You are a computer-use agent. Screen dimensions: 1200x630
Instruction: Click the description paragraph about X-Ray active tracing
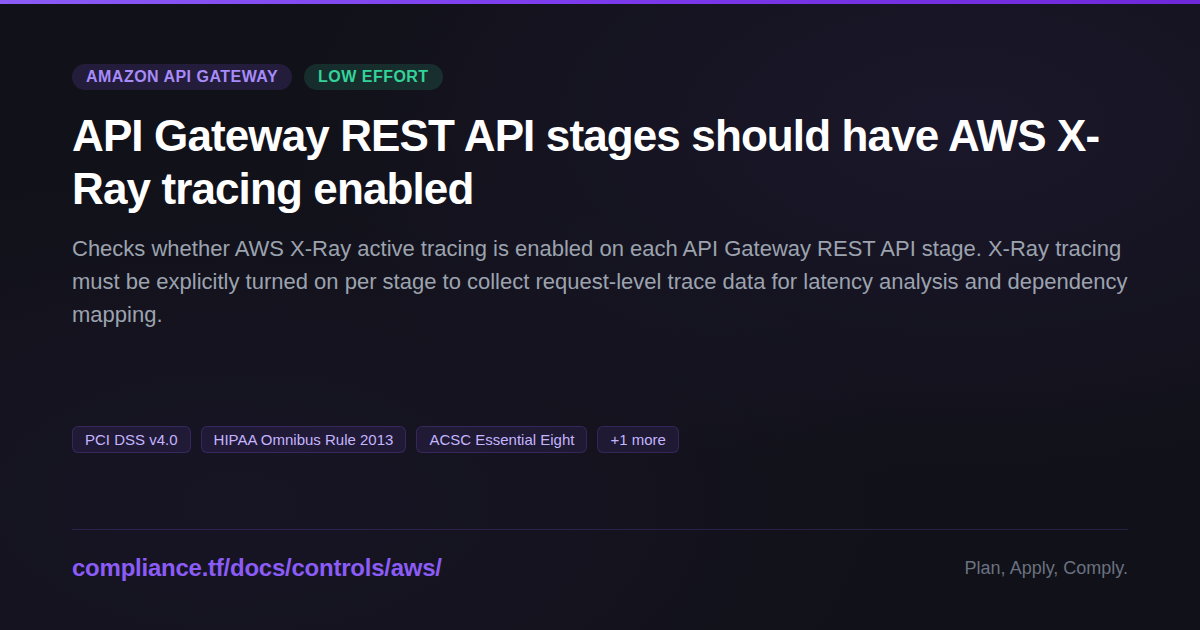[600, 282]
